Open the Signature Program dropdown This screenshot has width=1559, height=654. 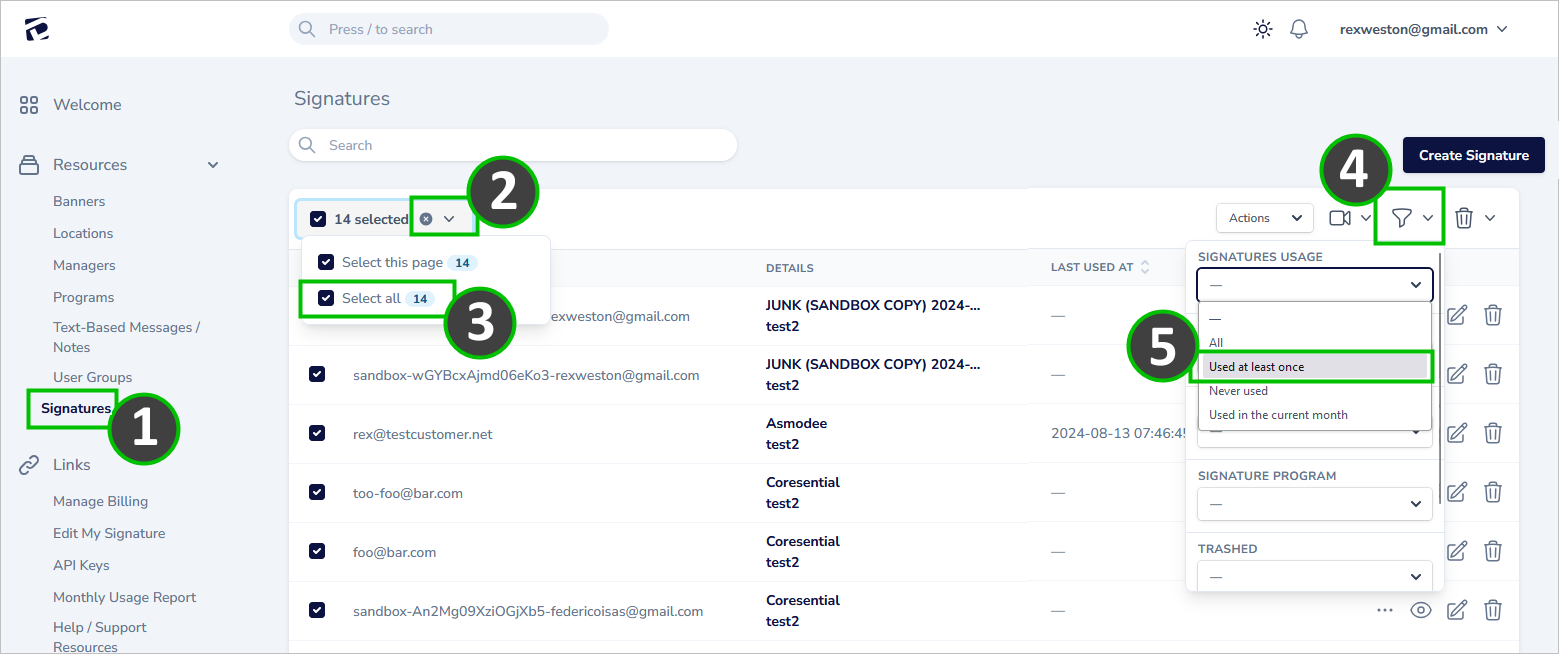click(x=1313, y=504)
